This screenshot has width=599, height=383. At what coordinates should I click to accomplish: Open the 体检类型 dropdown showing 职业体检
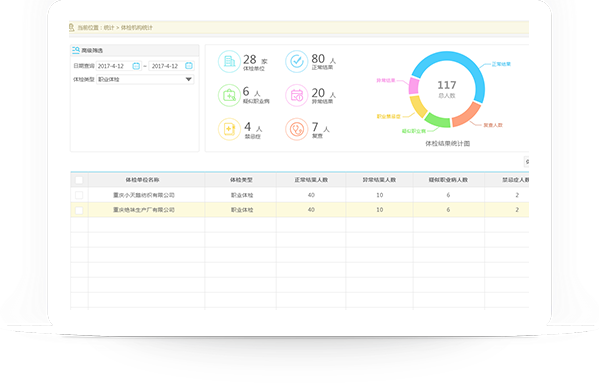click(x=145, y=79)
